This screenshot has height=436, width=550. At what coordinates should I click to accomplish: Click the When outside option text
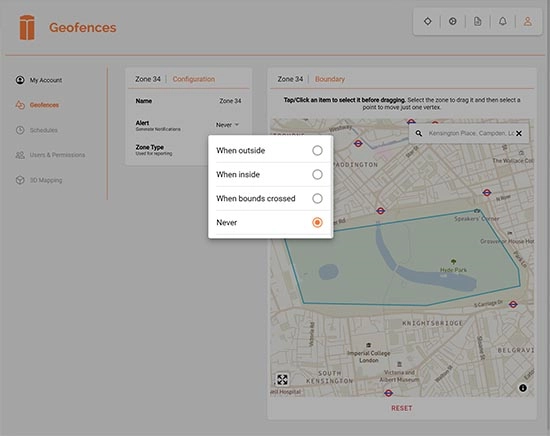coord(241,150)
